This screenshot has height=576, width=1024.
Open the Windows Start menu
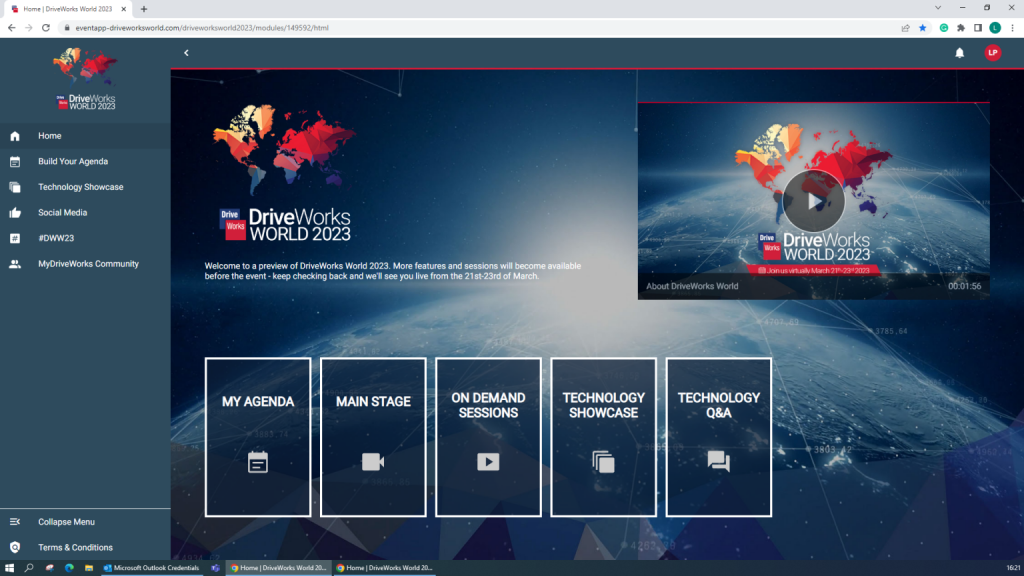pos(9,568)
